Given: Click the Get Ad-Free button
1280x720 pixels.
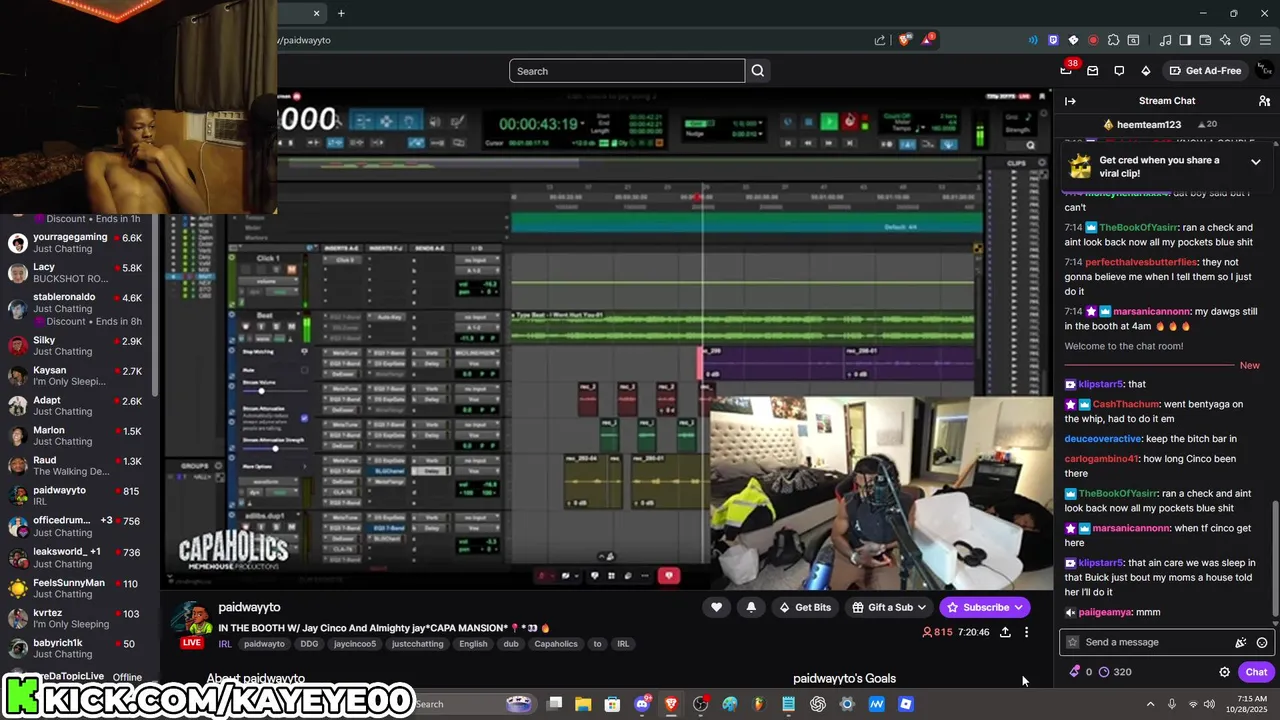Looking at the screenshot, I should pos(1205,71).
